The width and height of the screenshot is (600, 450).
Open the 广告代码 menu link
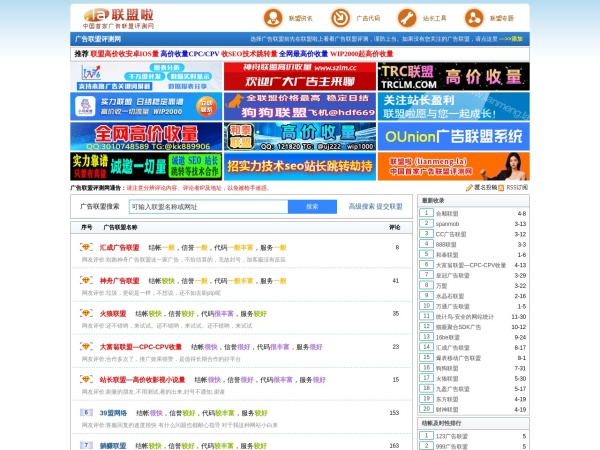click(x=368, y=18)
